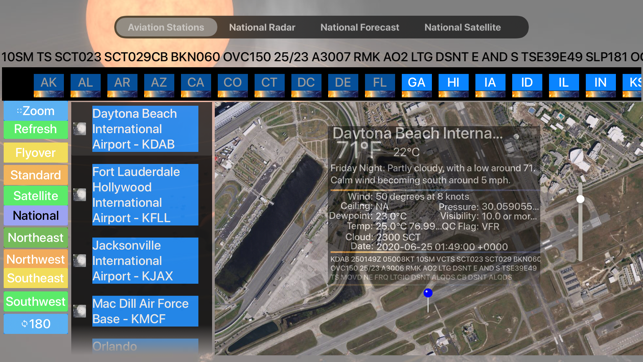Screen dimensions: 643x362
Task: Select Jacksonville International Airport - KJAX
Action: (x=145, y=261)
